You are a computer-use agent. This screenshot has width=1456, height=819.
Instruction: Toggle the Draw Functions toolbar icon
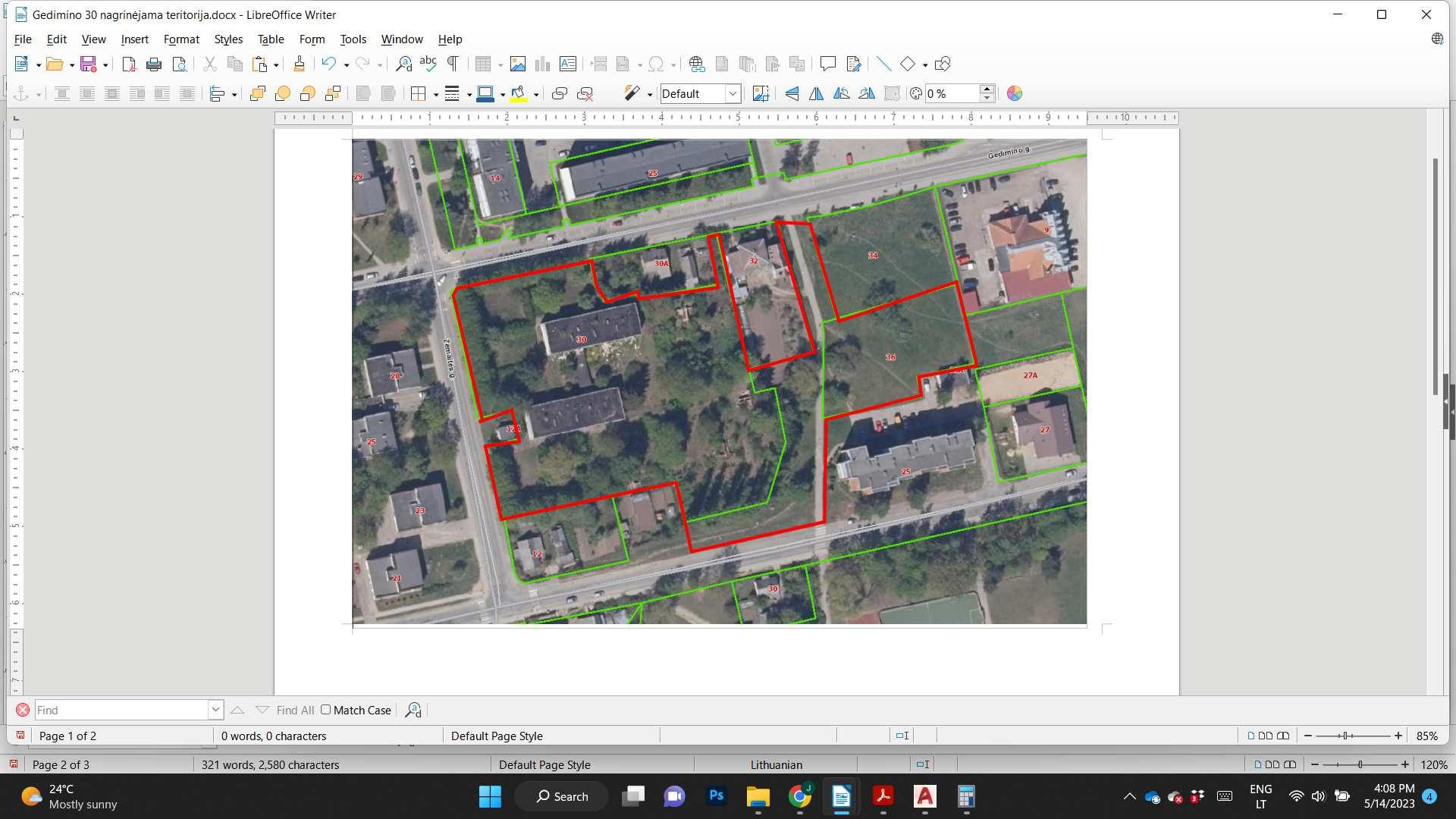(x=943, y=64)
